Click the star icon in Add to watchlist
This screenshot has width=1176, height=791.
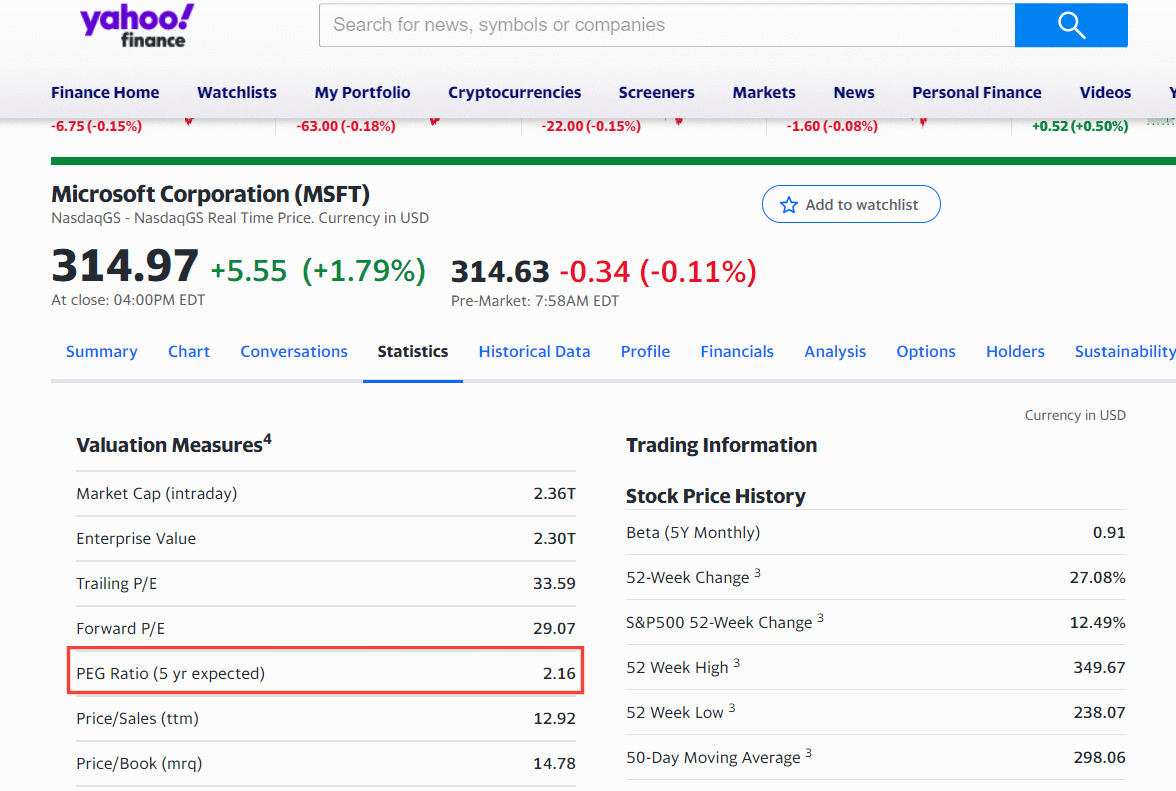click(789, 203)
